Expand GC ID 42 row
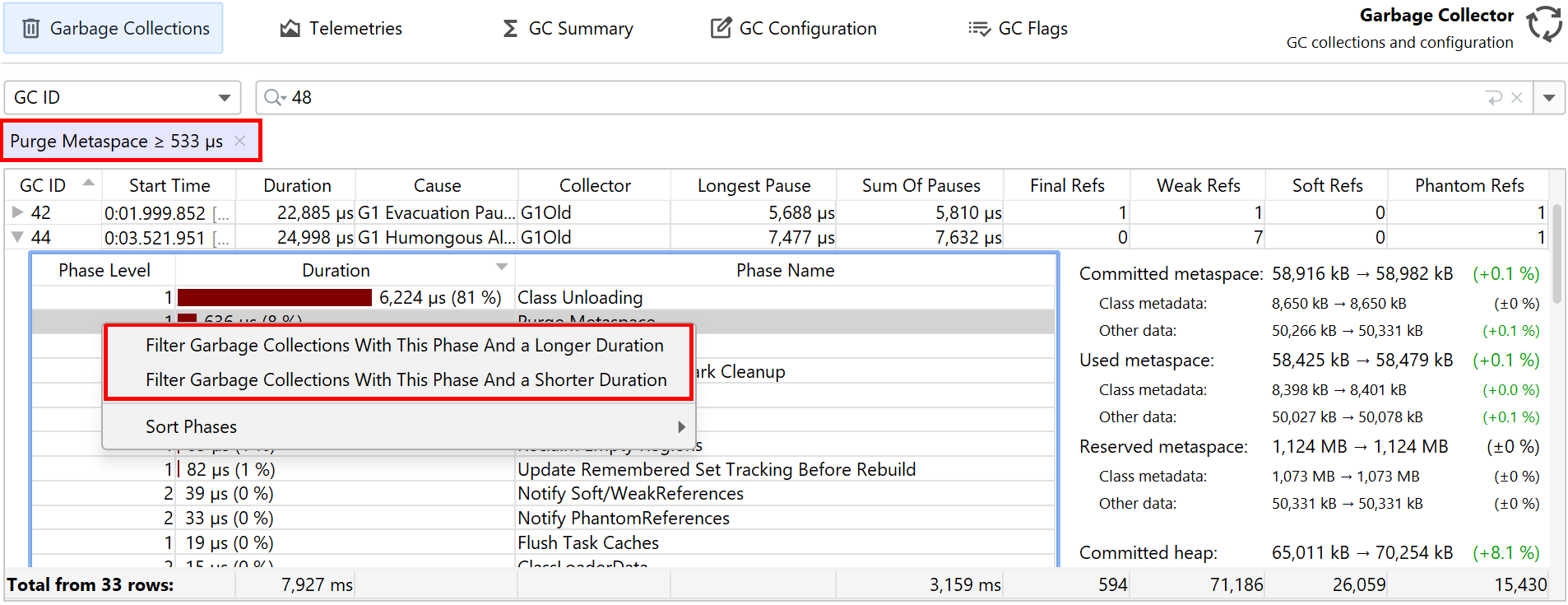1568x605 pixels. tap(17, 212)
